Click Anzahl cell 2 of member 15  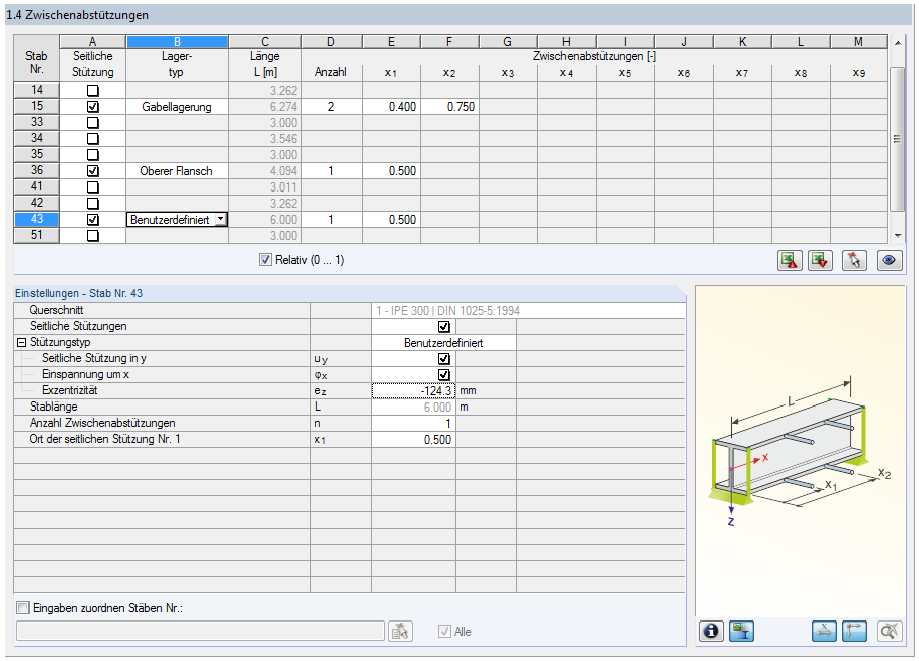point(331,107)
